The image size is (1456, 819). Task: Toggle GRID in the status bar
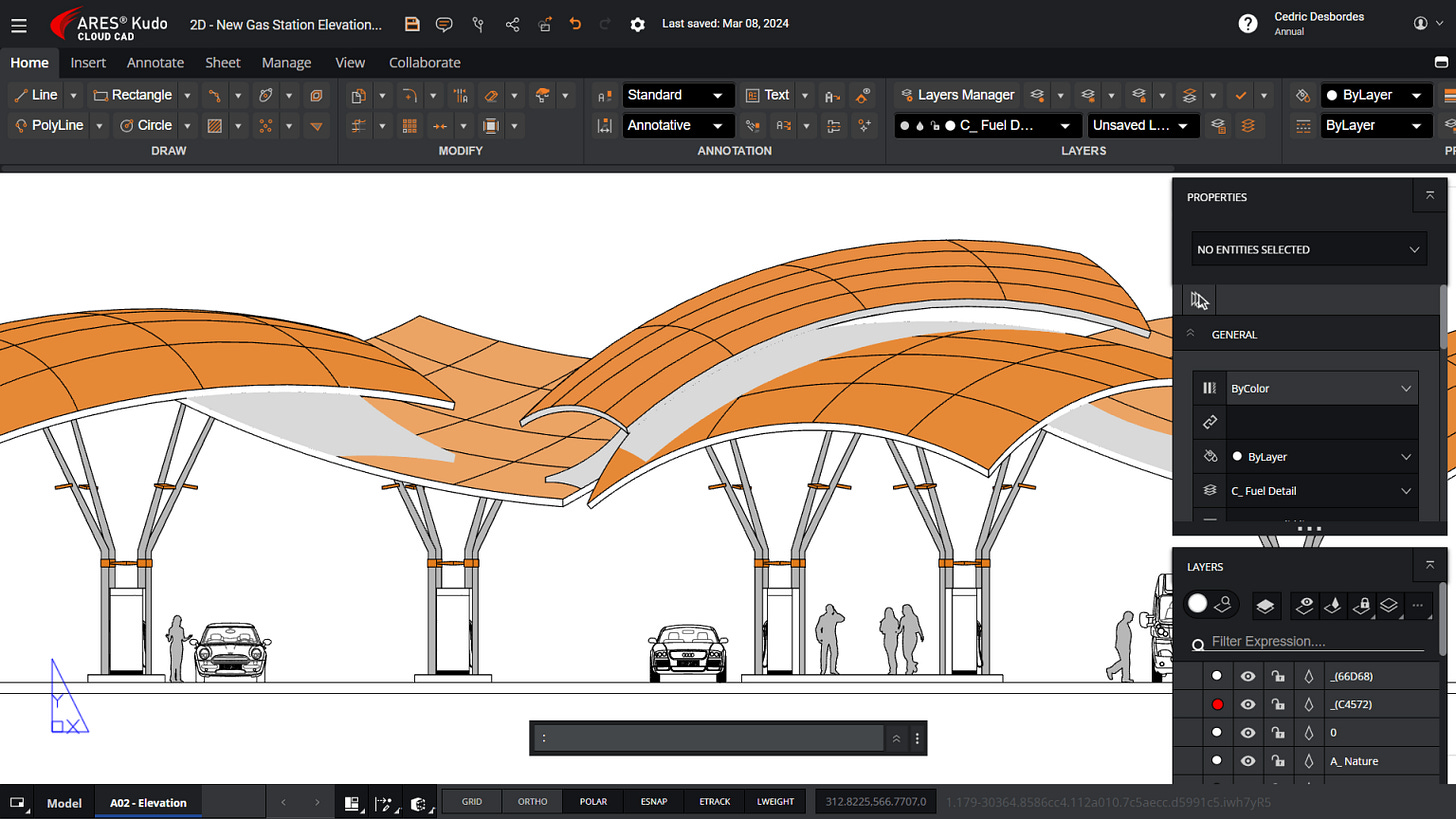(472, 802)
